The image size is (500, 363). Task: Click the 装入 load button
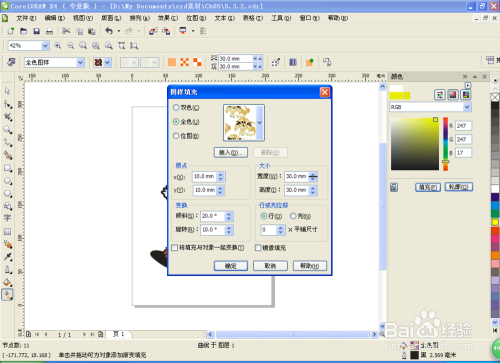231,152
